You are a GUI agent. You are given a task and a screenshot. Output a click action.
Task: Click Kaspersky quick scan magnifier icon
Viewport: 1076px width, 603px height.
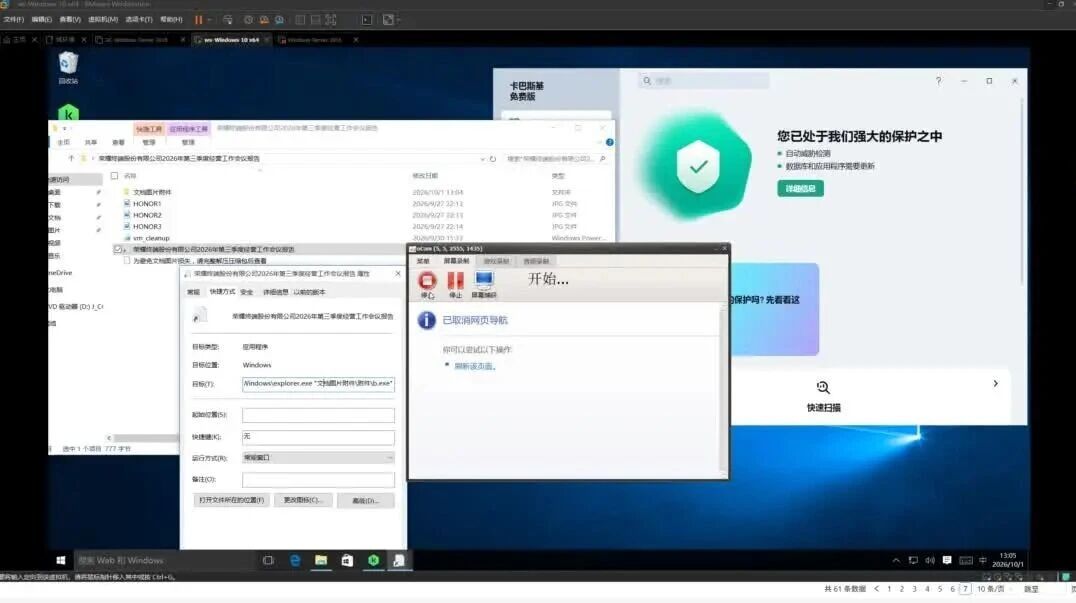[823, 388]
